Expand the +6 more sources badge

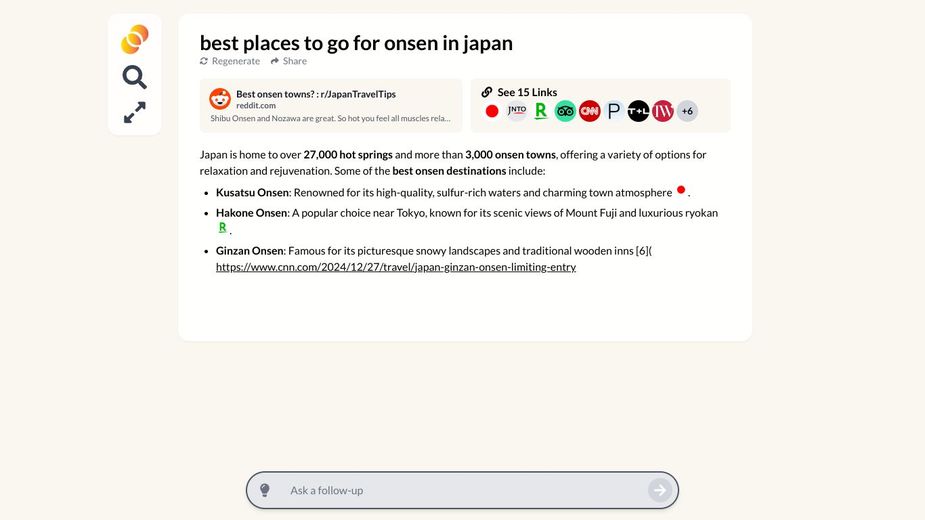pos(687,111)
